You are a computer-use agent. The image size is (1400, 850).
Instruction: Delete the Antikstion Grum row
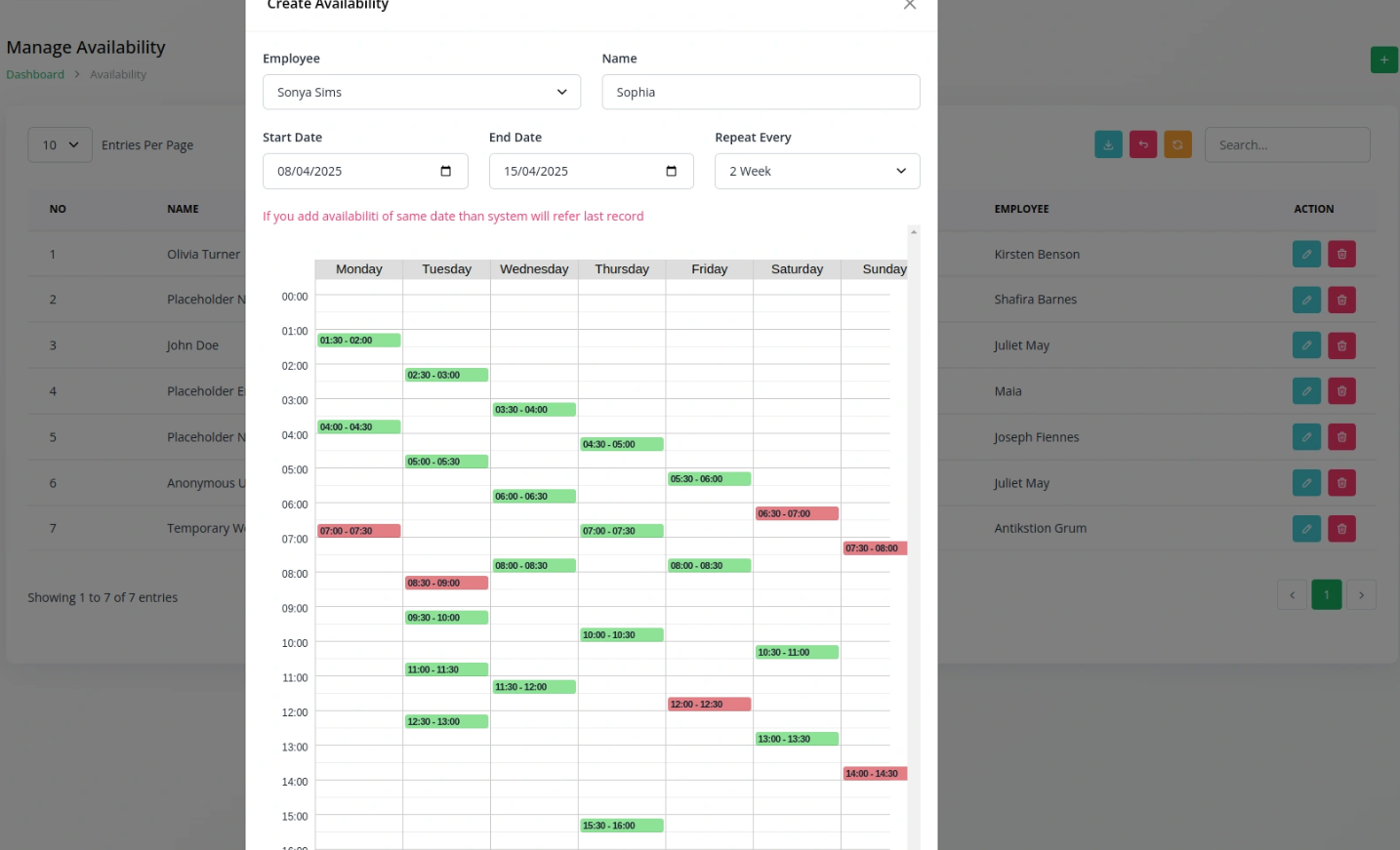[x=1341, y=528]
